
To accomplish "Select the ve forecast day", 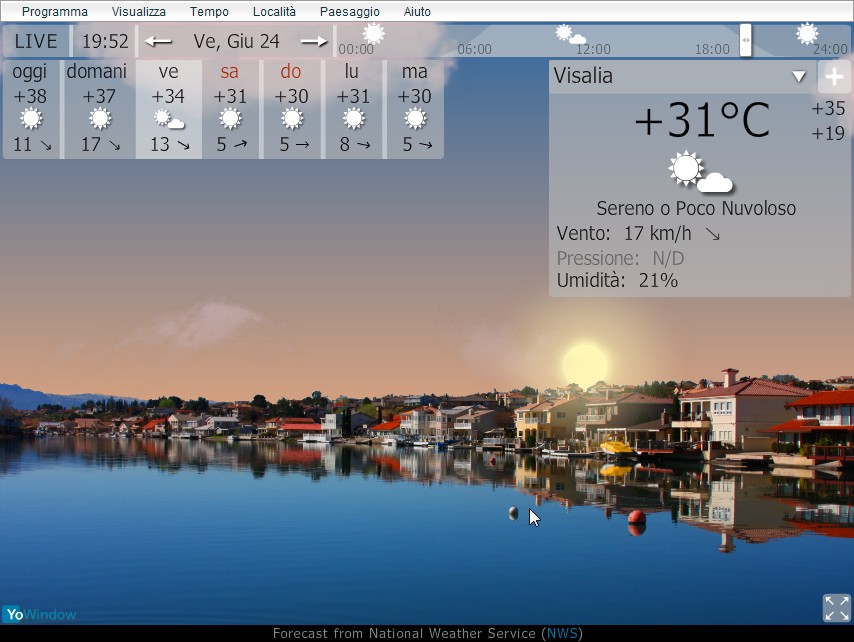I will (x=169, y=109).
